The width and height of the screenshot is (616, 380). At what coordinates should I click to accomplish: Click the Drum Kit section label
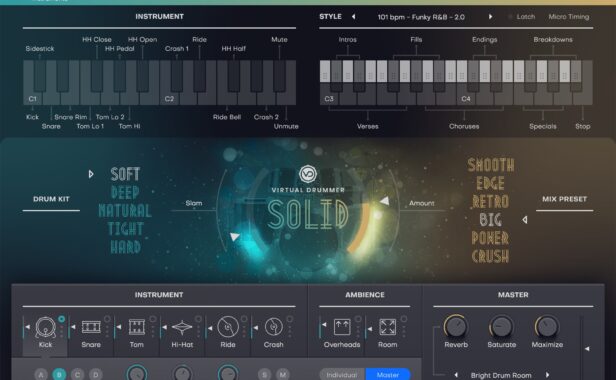tap(51, 199)
